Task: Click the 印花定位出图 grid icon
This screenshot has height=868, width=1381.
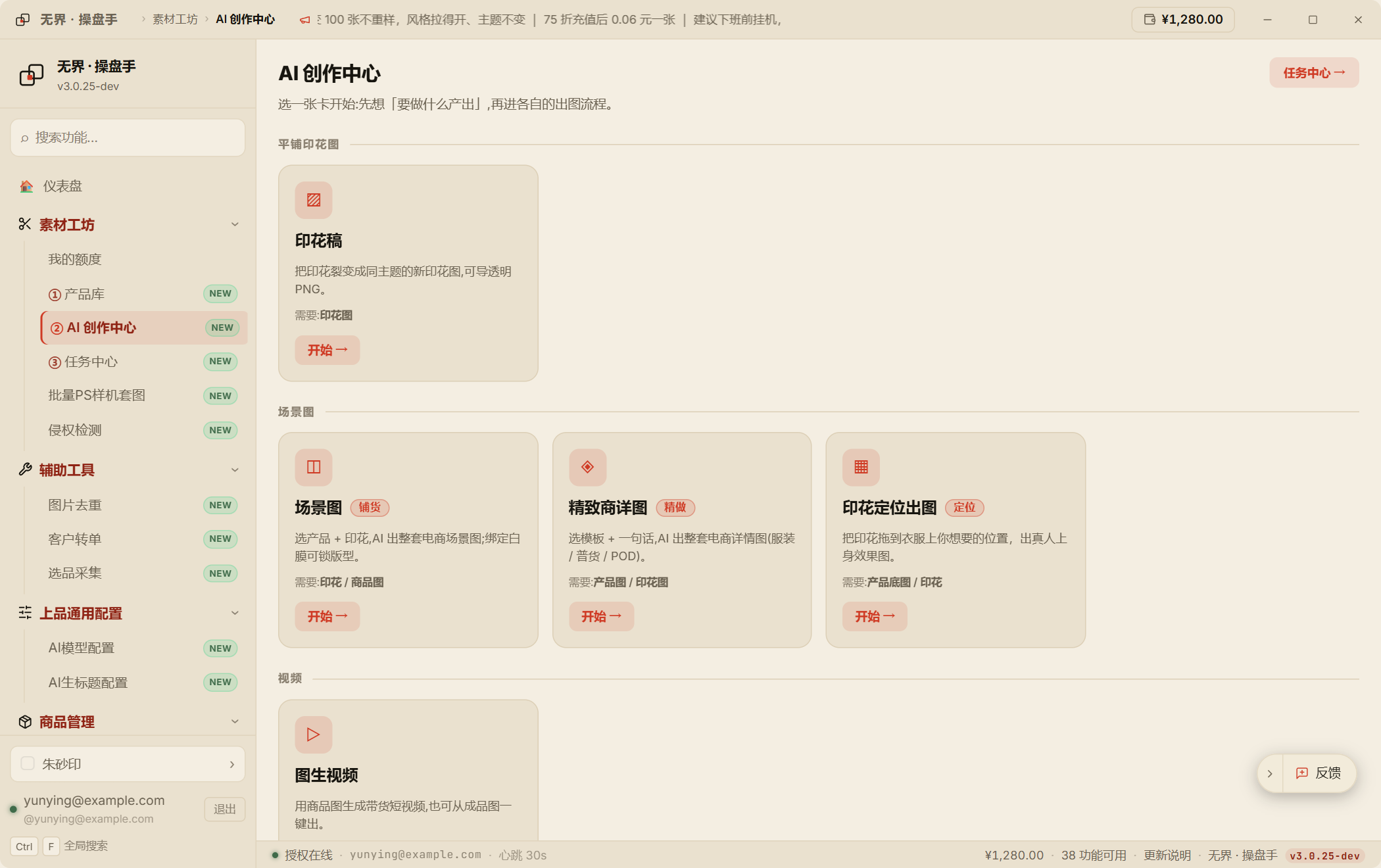Action: tap(861, 467)
